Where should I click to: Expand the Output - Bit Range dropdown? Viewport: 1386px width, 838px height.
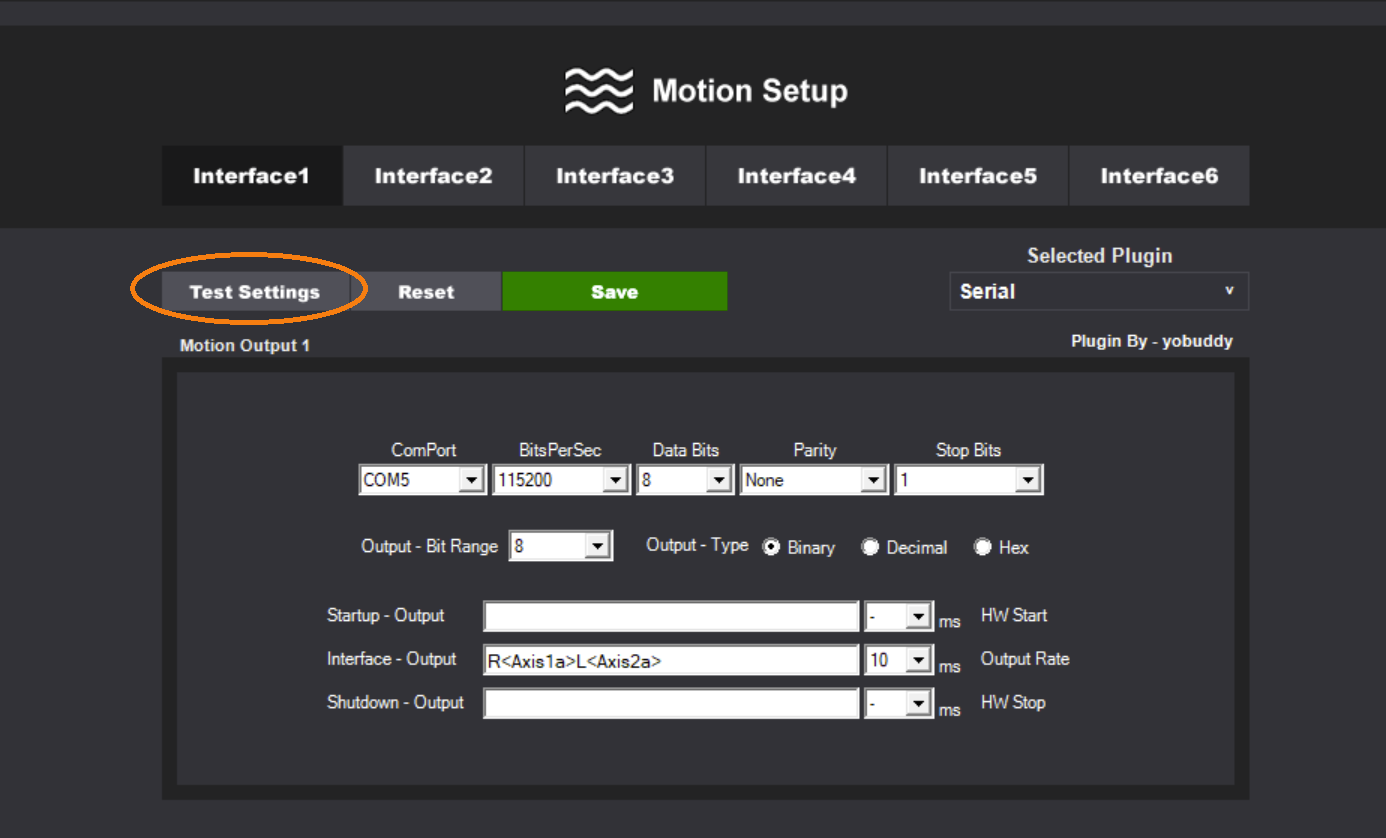597,547
